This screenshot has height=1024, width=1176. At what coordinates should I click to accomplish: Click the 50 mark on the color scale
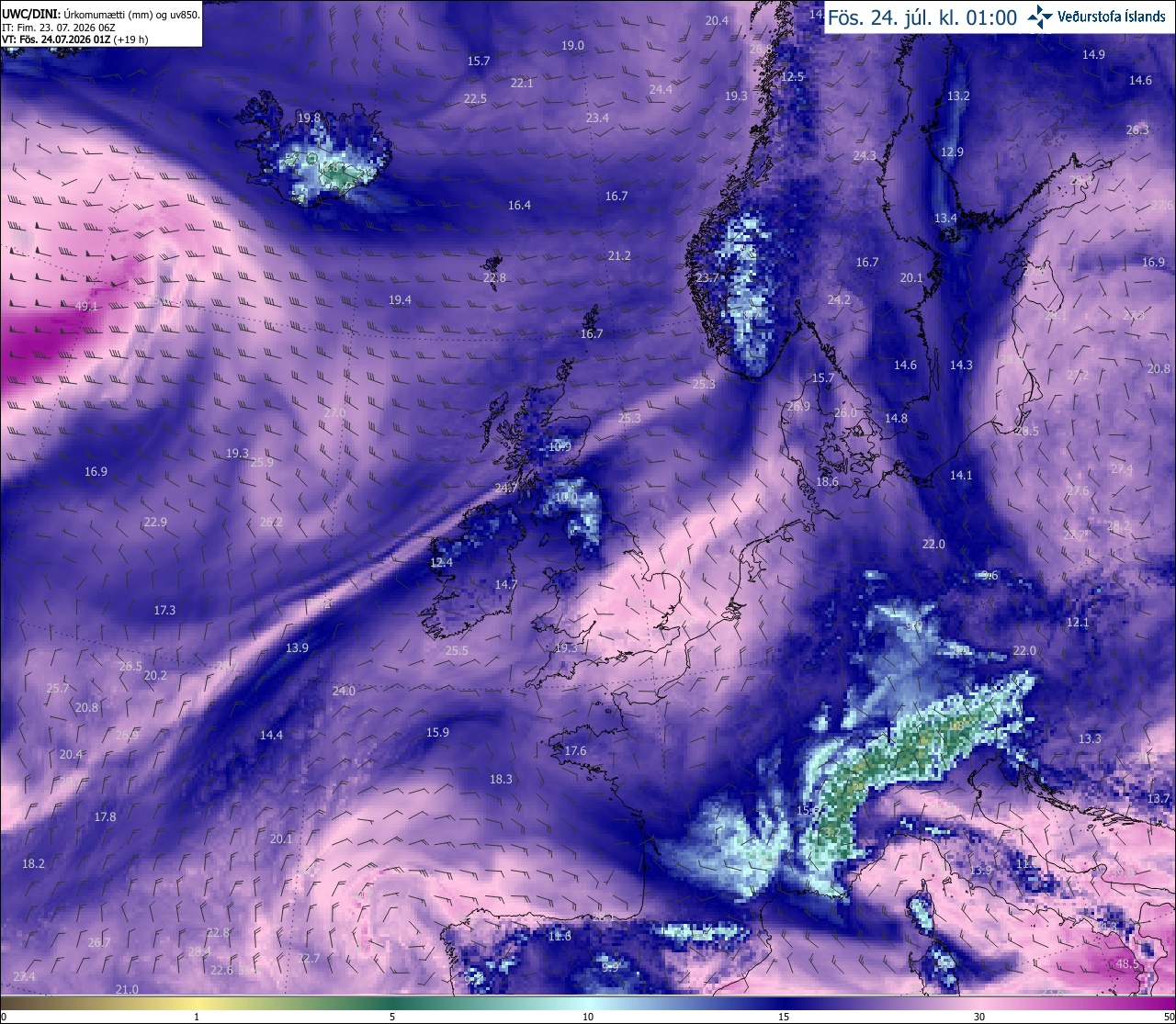coord(1168,1017)
